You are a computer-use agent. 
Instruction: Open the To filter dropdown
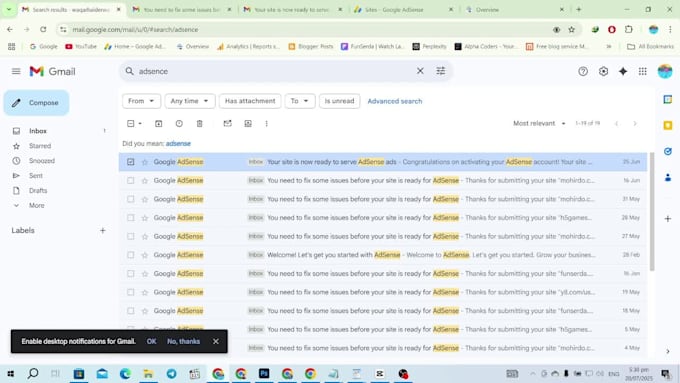pos(300,101)
